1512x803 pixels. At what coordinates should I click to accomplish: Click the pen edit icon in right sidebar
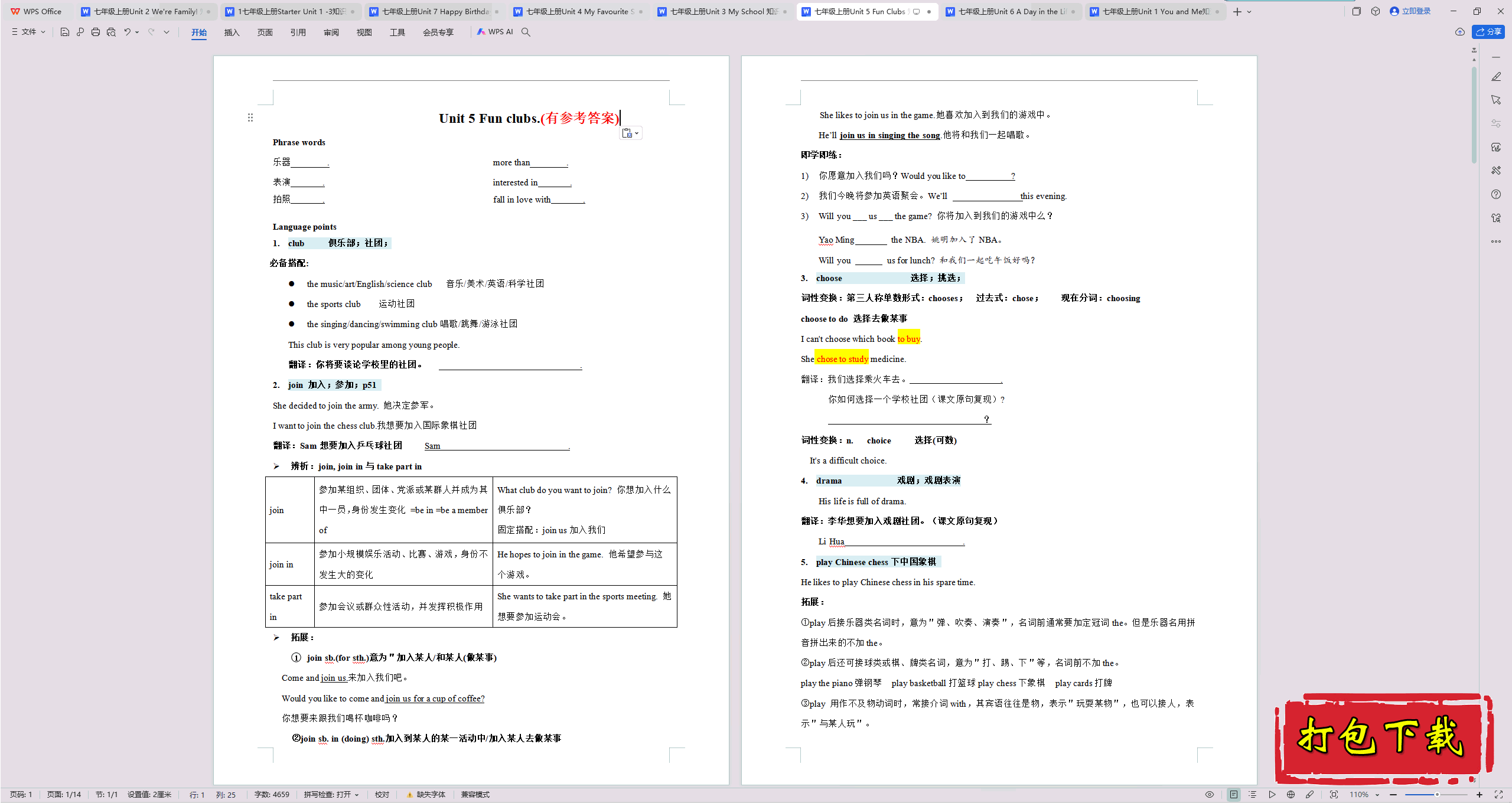click(x=1496, y=77)
